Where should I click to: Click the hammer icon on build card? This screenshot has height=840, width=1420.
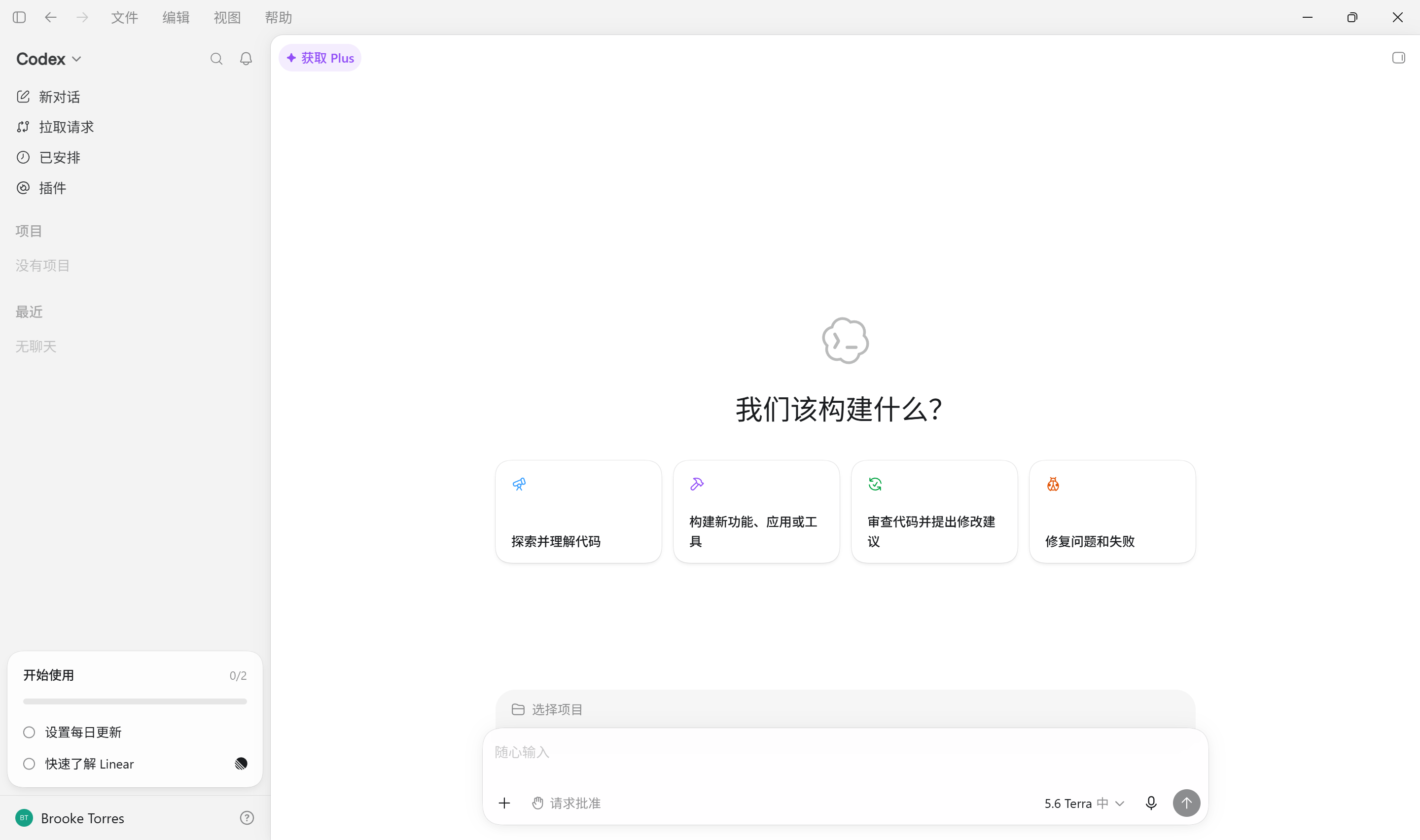coord(697,484)
